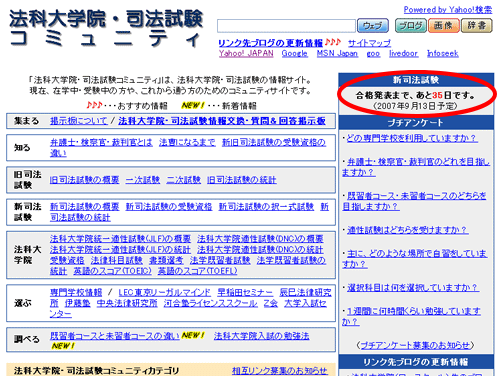Open 法科大学院統一適性試験(JLF)の概要 link
The height and width of the screenshot is (376, 500).
pos(120,239)
